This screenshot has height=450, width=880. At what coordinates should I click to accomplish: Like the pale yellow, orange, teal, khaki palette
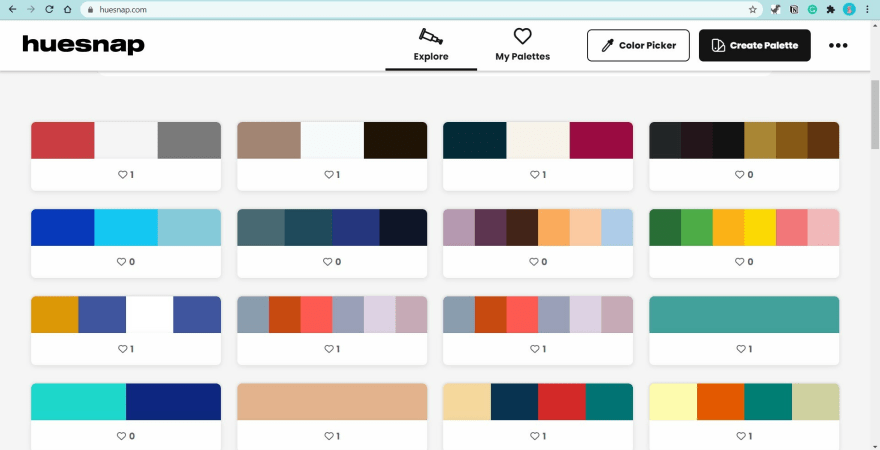740,436
